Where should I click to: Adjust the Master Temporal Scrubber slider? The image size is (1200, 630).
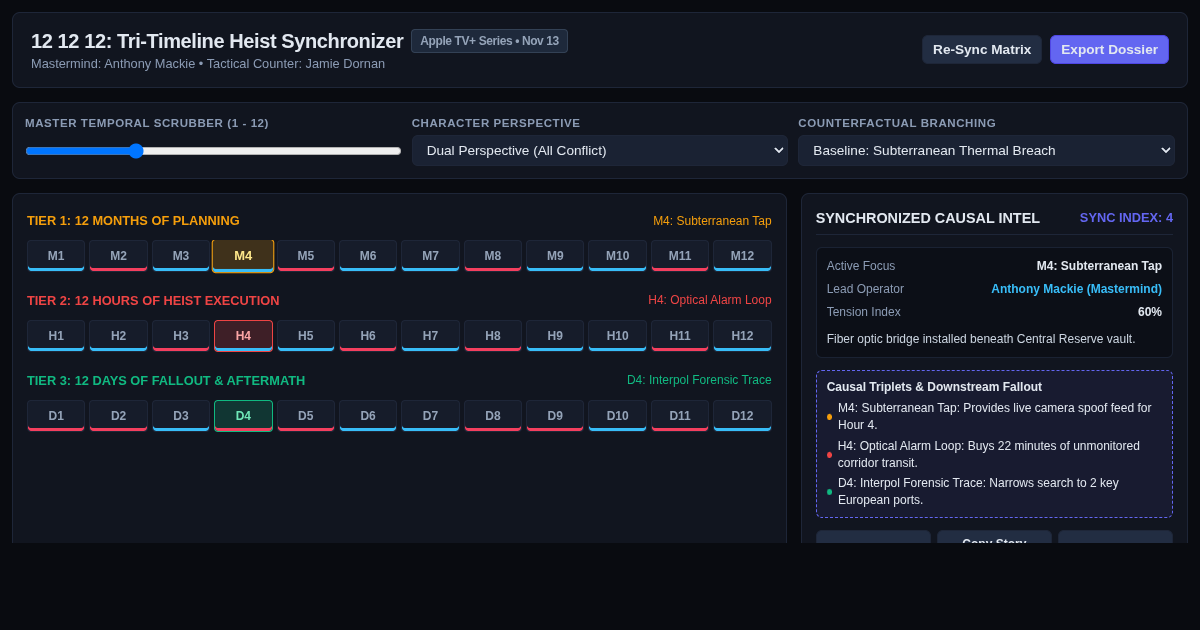pyautogui.click(x=213, y=151)
